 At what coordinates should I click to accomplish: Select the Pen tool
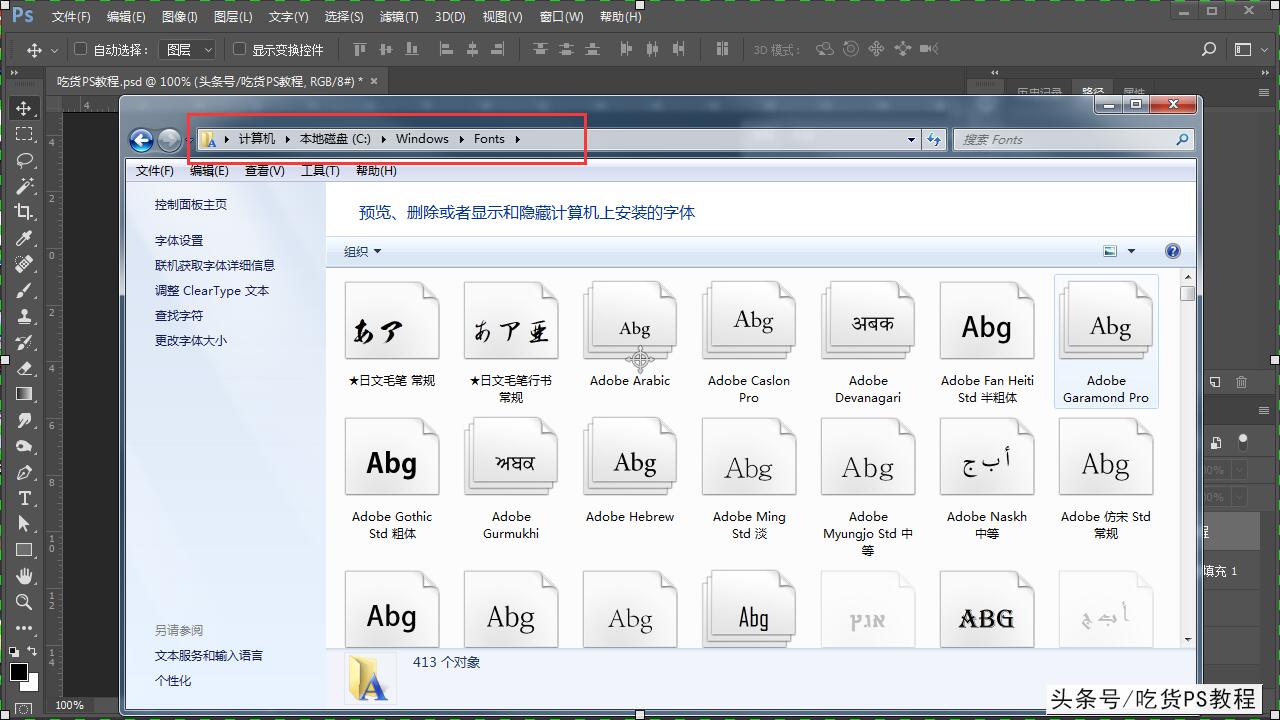click(x=24, y=472)
